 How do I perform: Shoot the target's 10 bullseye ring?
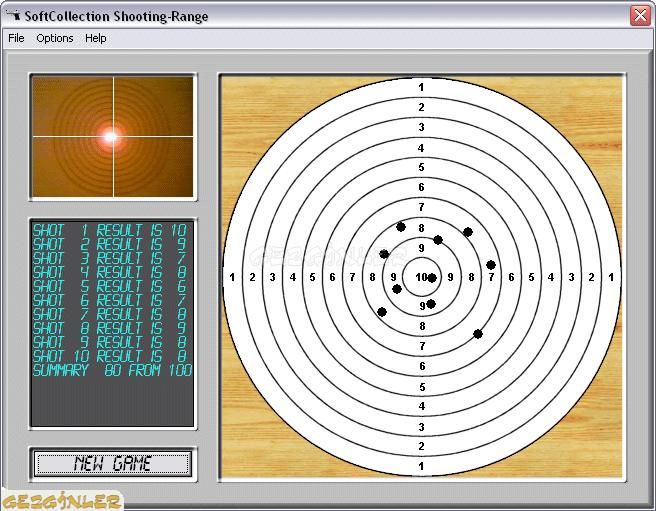click(422, 277)
